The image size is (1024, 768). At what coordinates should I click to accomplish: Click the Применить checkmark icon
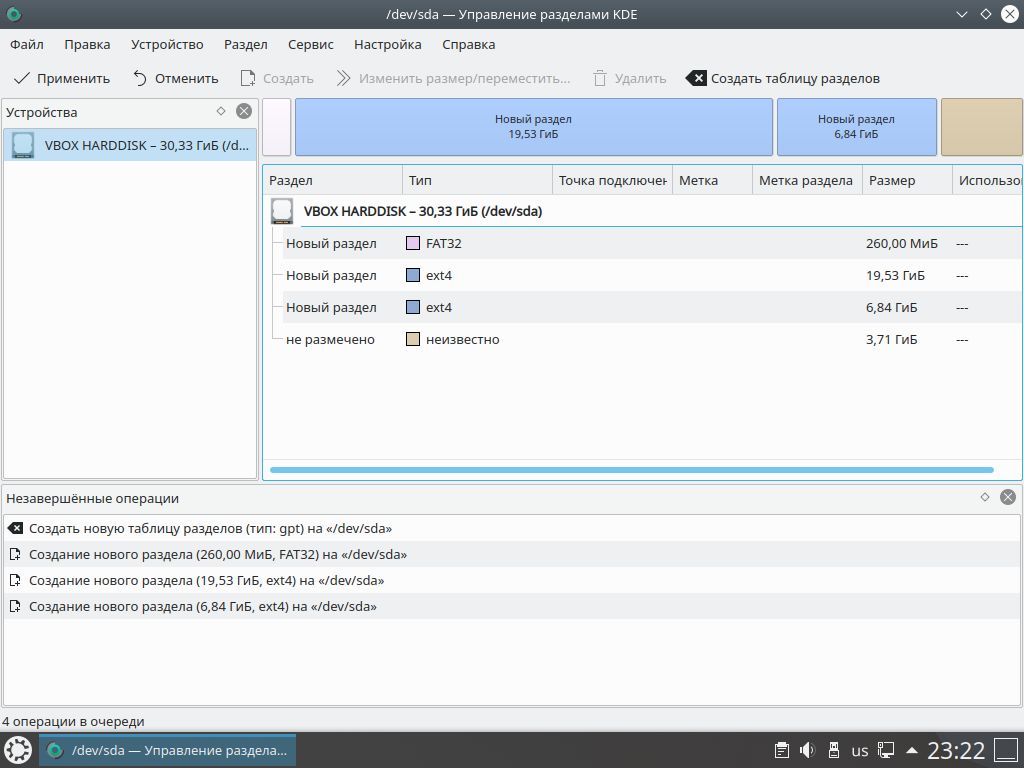tap(22, 78)
